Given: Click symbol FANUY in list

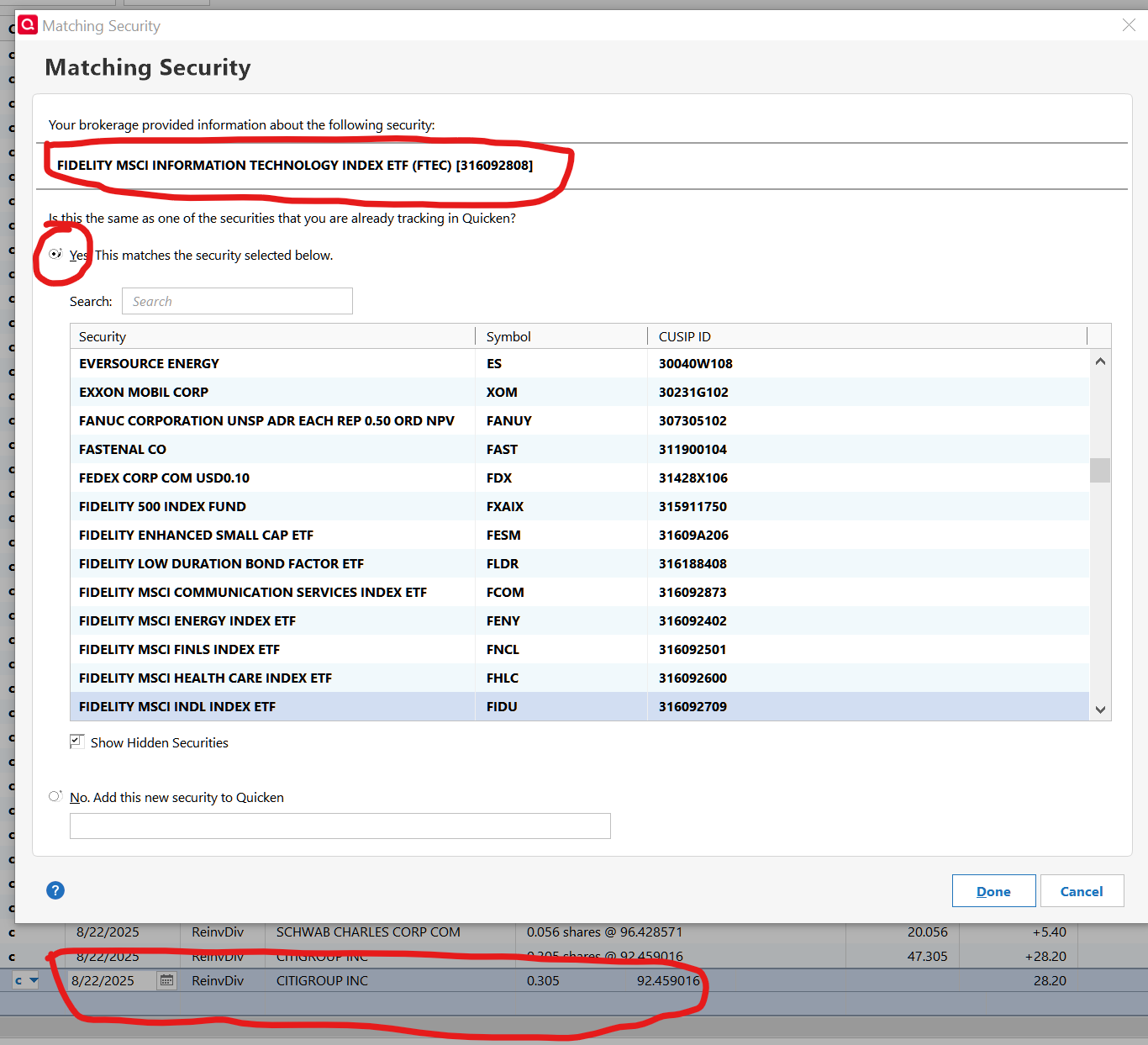Looking at the screenshot, I should coord(509,420).
